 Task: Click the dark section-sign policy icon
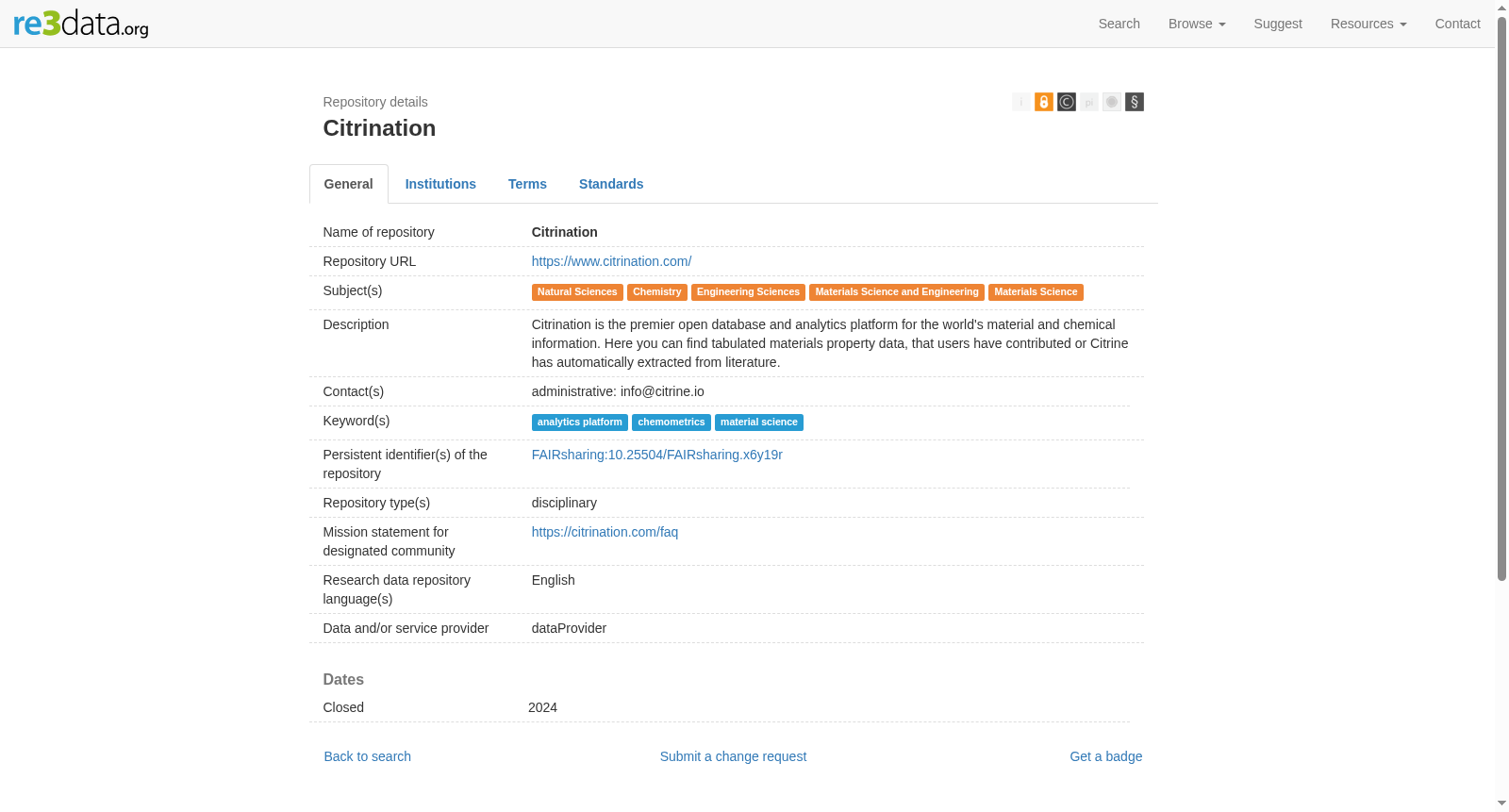click(1135, 102)
